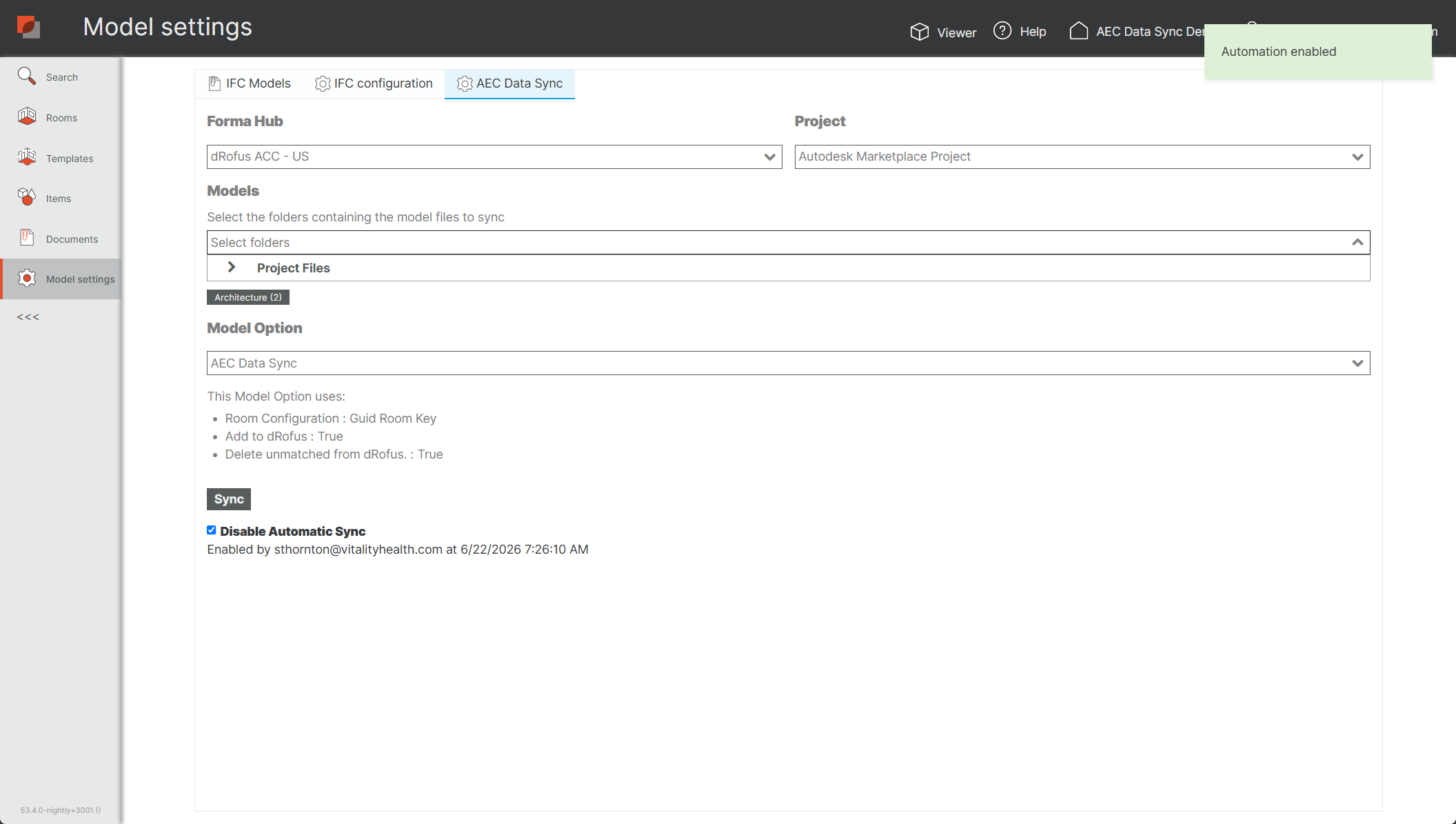
Task: Click the Documents sidebar icon
Action: pos(27,238)
